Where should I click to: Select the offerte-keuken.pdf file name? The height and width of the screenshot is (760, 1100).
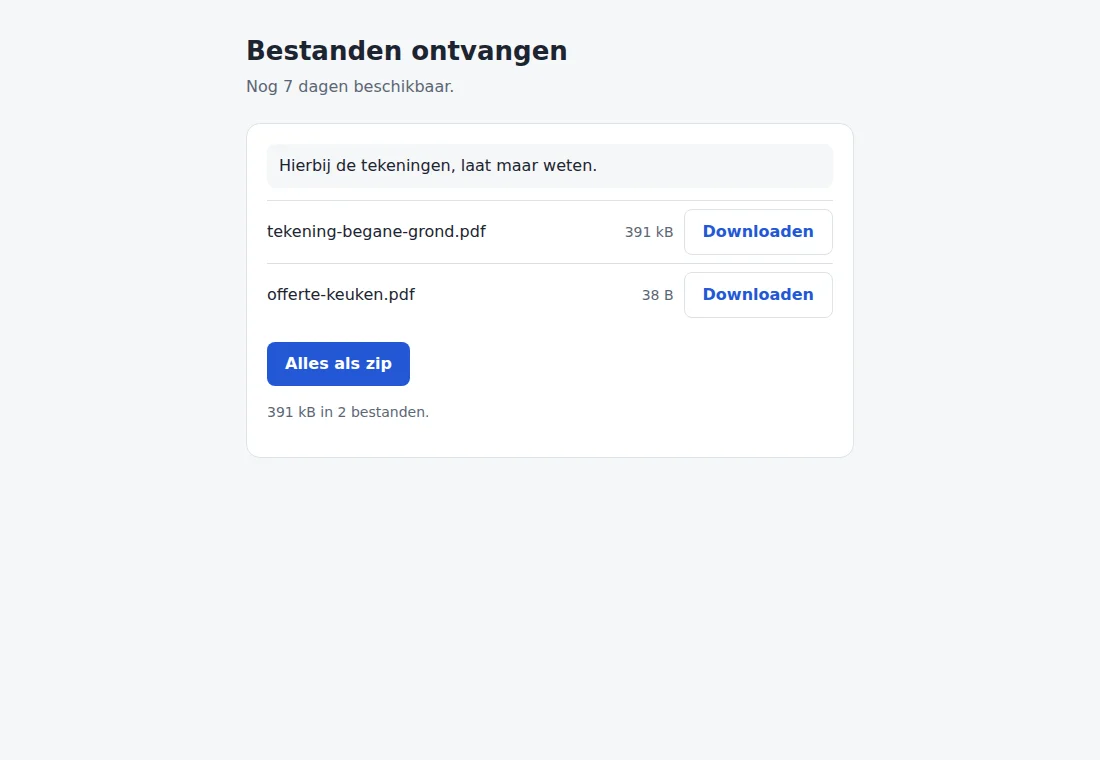[x=341, y=295]
